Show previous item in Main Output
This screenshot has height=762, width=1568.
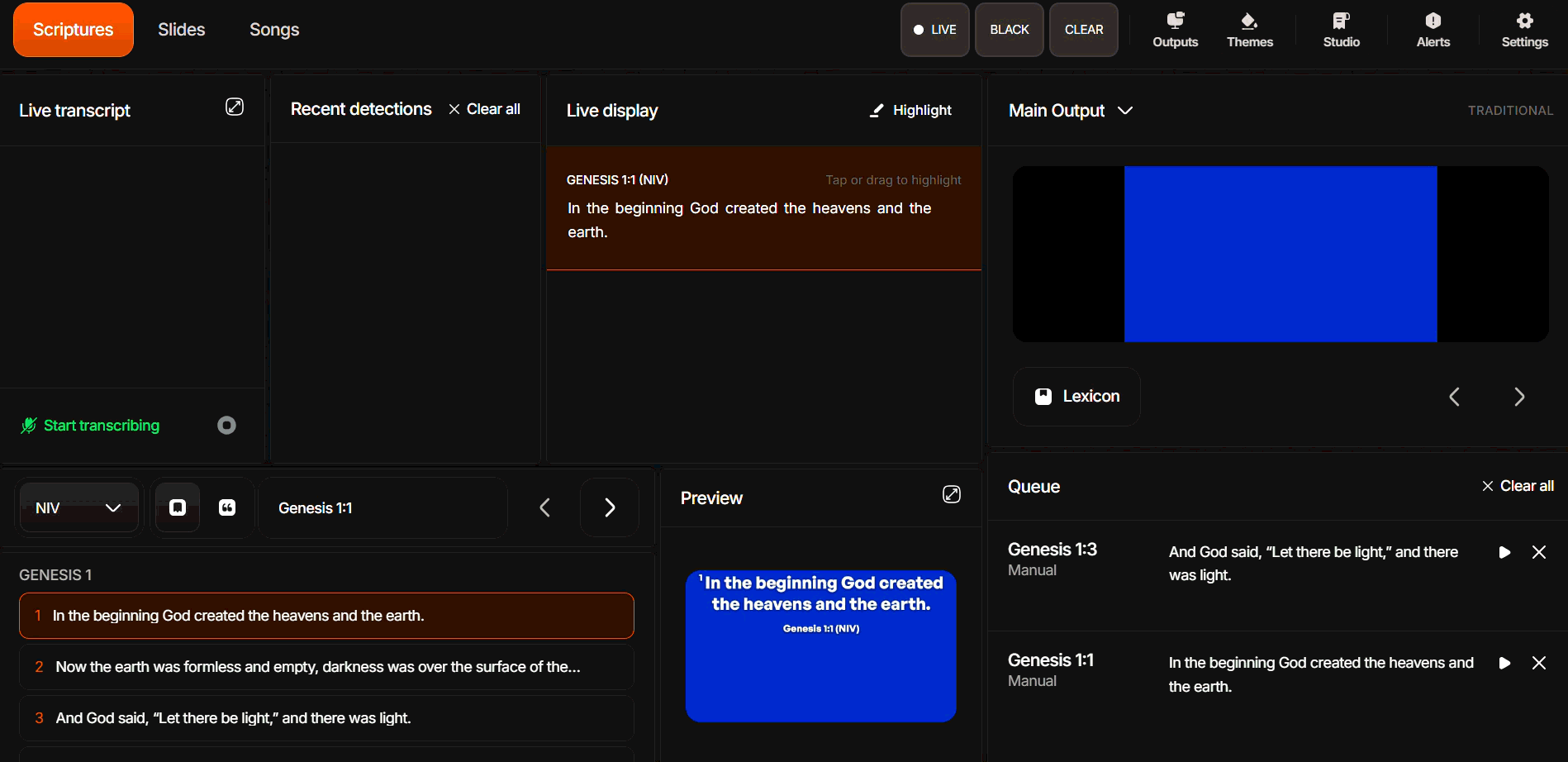[x=1454, y=397]
